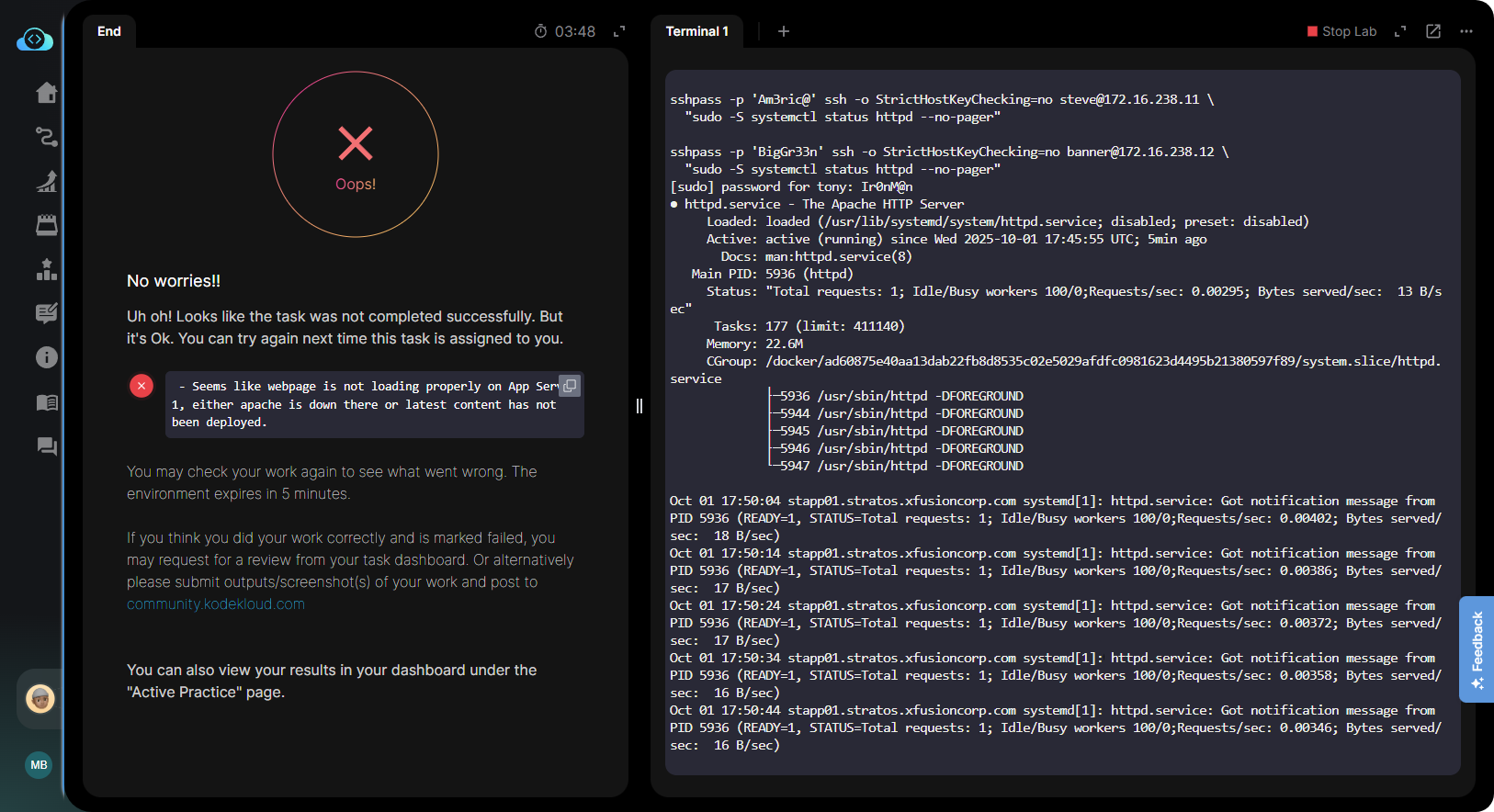Image resolution: width=1494 pixels, height=812 pixels.
Task: Click the KodeKloud cloud logo
Action: tap(35, 39)
